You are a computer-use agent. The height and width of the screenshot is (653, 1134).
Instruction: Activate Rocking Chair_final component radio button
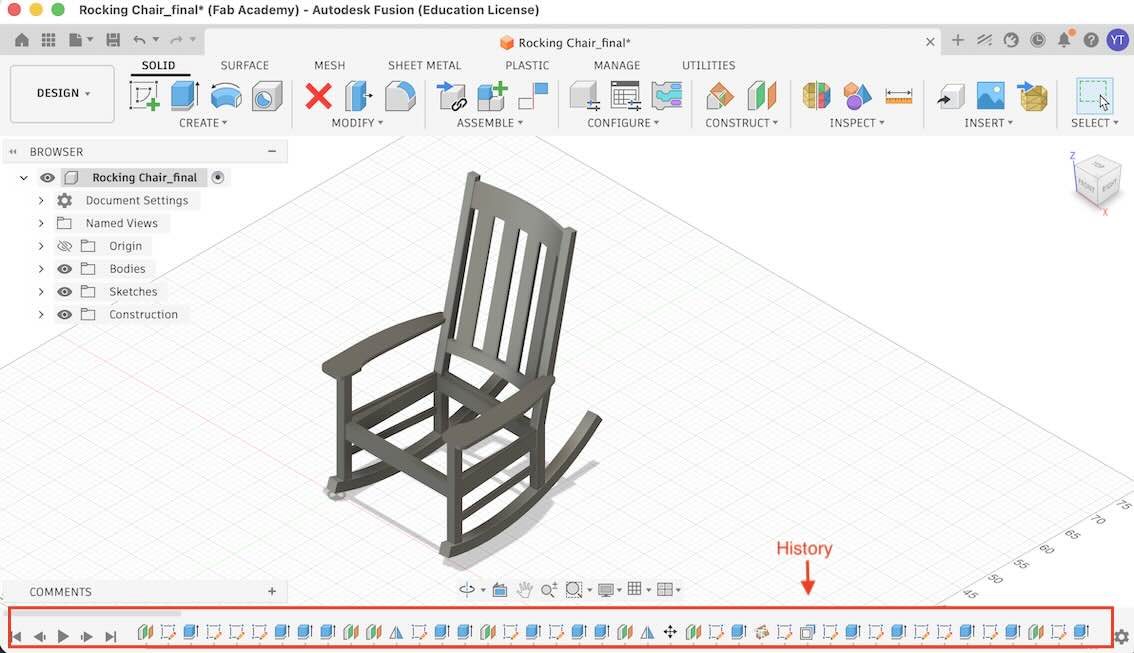(x=218, y=177)
